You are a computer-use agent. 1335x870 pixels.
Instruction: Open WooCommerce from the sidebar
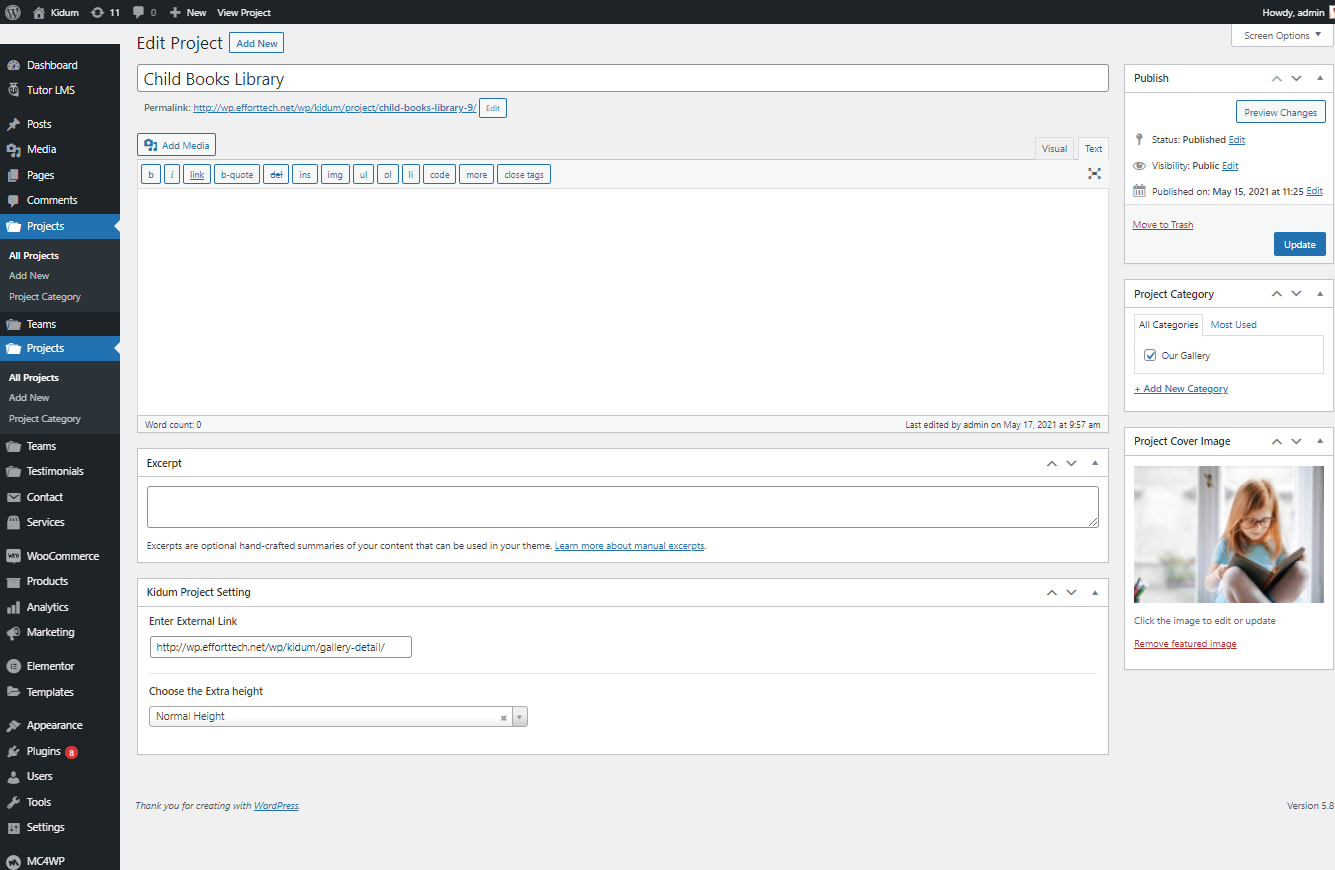click(62, 556)
